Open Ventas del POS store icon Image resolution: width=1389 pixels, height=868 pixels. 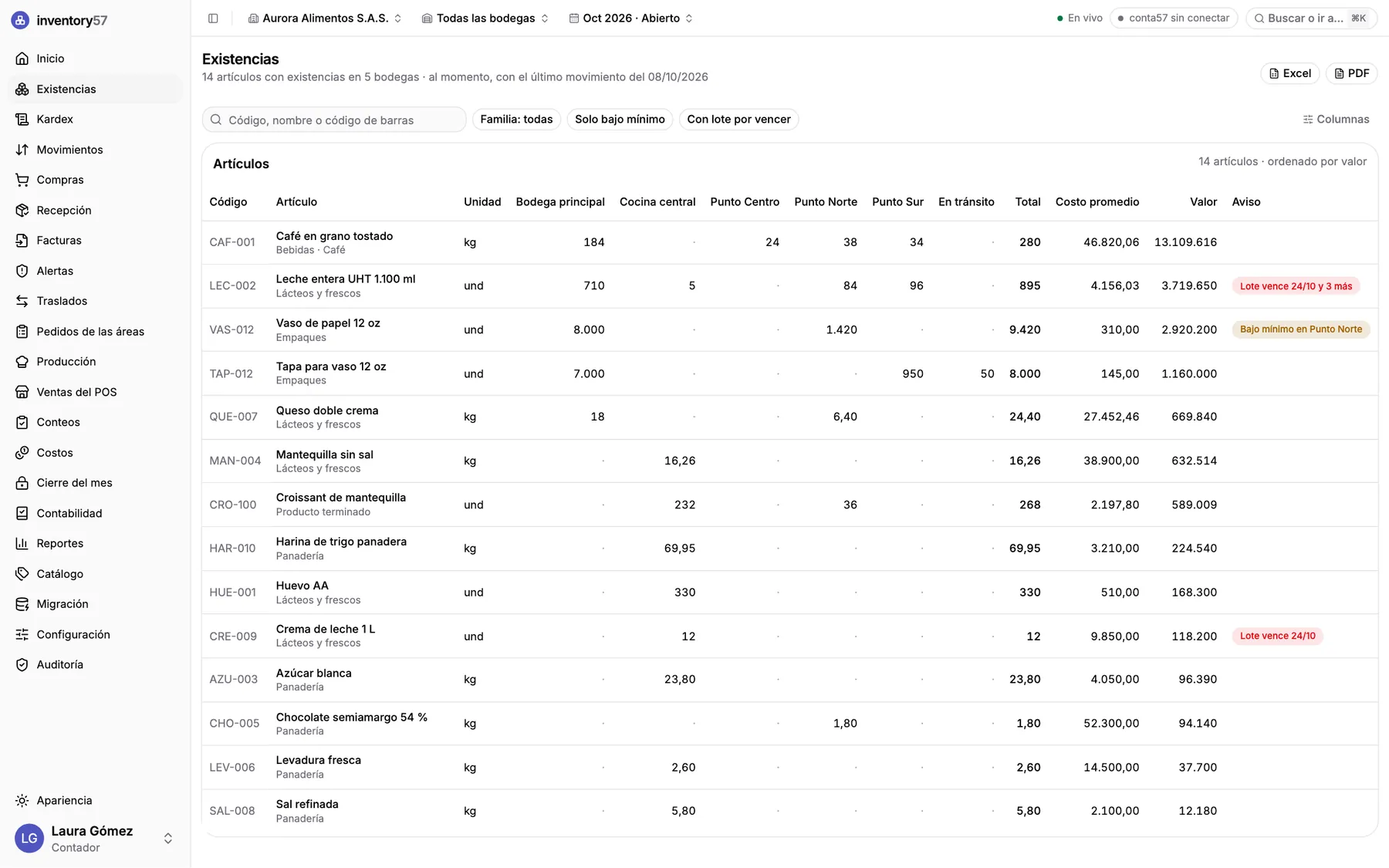22,392
